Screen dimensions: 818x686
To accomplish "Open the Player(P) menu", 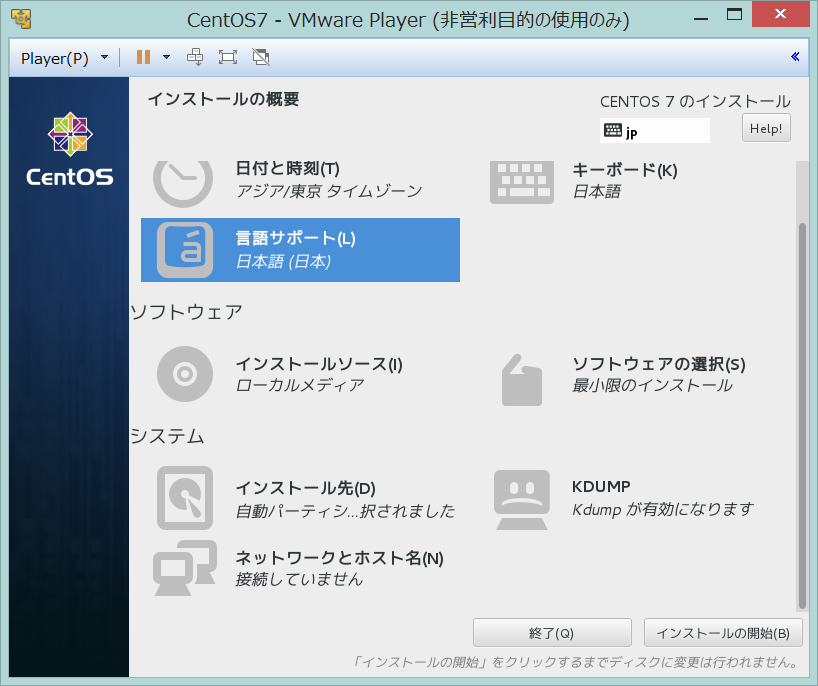I will coord(54,58).
